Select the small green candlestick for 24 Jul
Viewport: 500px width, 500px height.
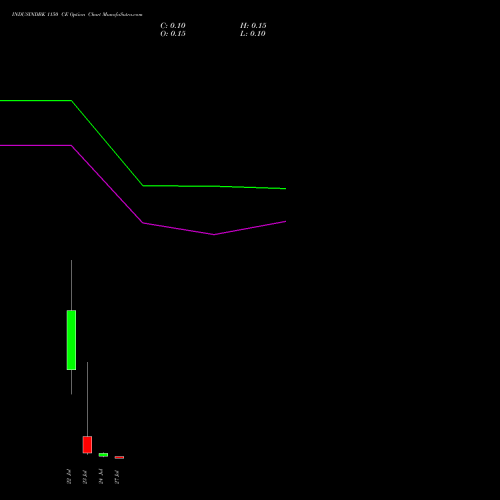pyautogui.click(x=103, y=455)
